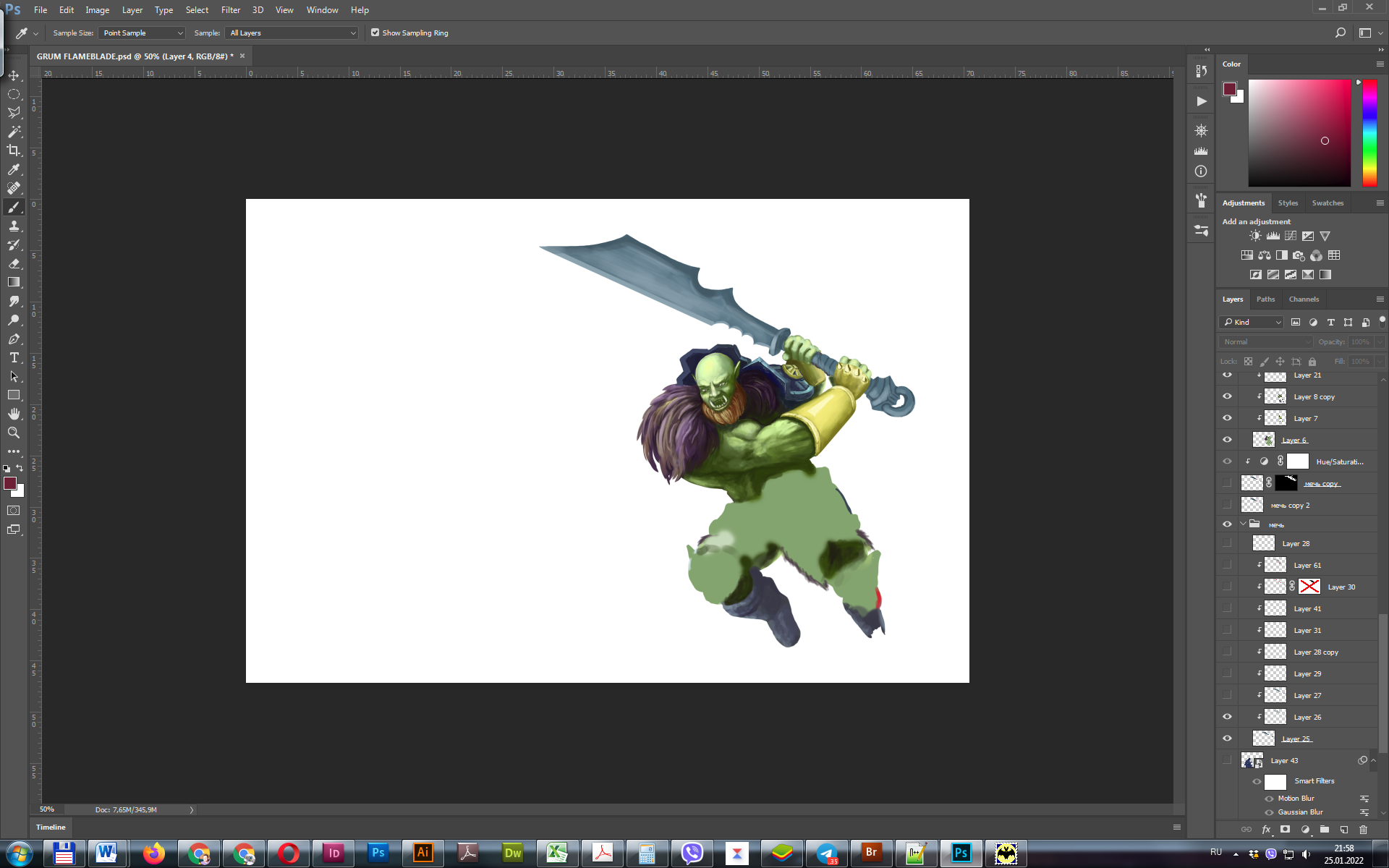Toggle Quick Mask mode

(14, 511)
